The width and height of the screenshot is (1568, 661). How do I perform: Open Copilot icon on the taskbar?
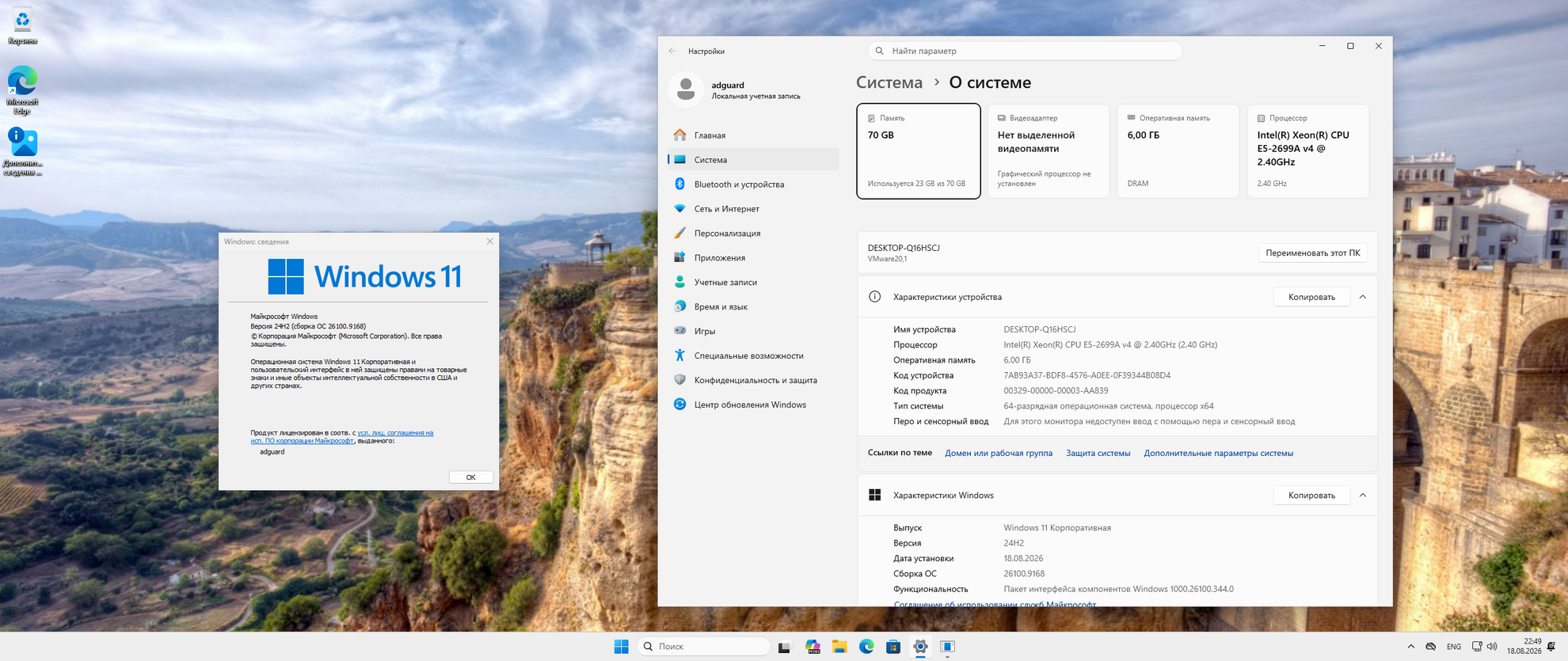813,647
